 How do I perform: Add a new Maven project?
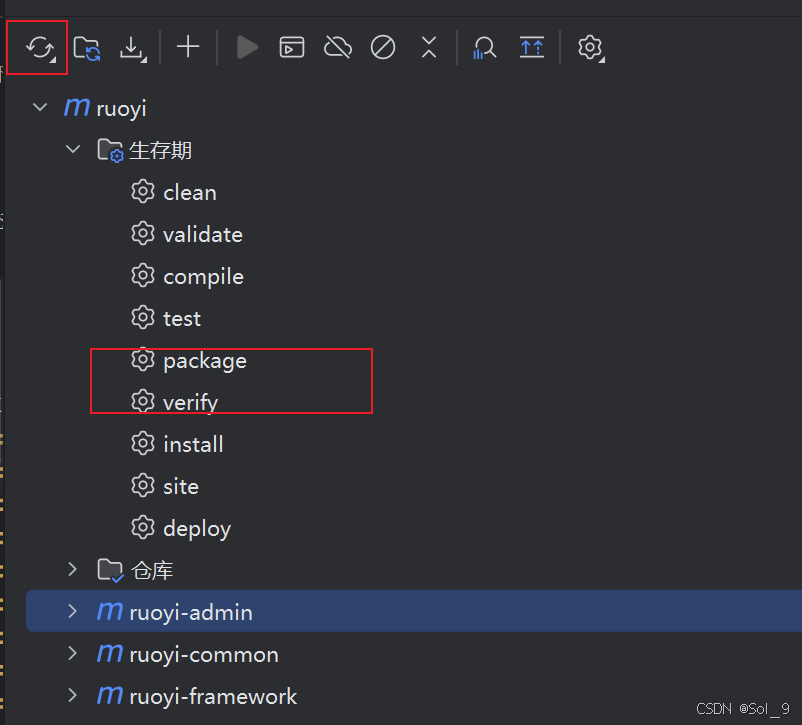[x=188, y=47]
